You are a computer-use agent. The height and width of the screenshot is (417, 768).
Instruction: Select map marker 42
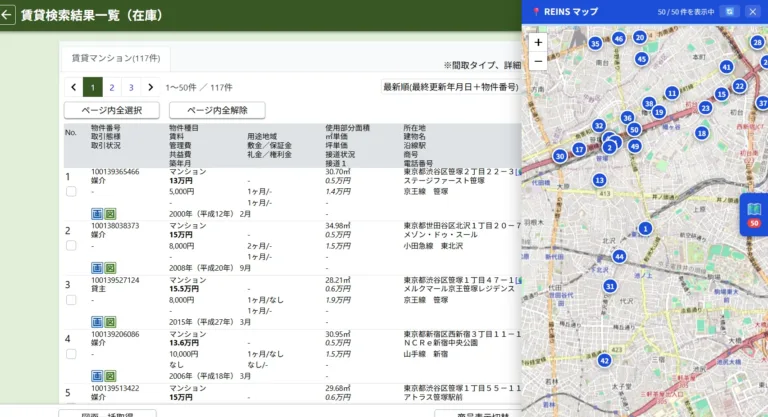coord(604,361)
